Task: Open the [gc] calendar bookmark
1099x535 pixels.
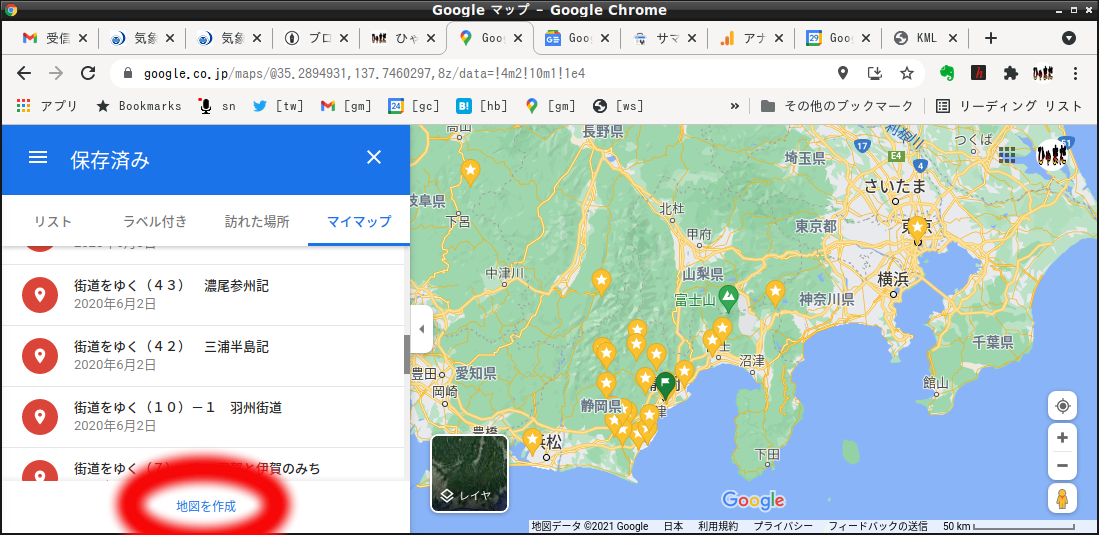Action: (414, 106)
